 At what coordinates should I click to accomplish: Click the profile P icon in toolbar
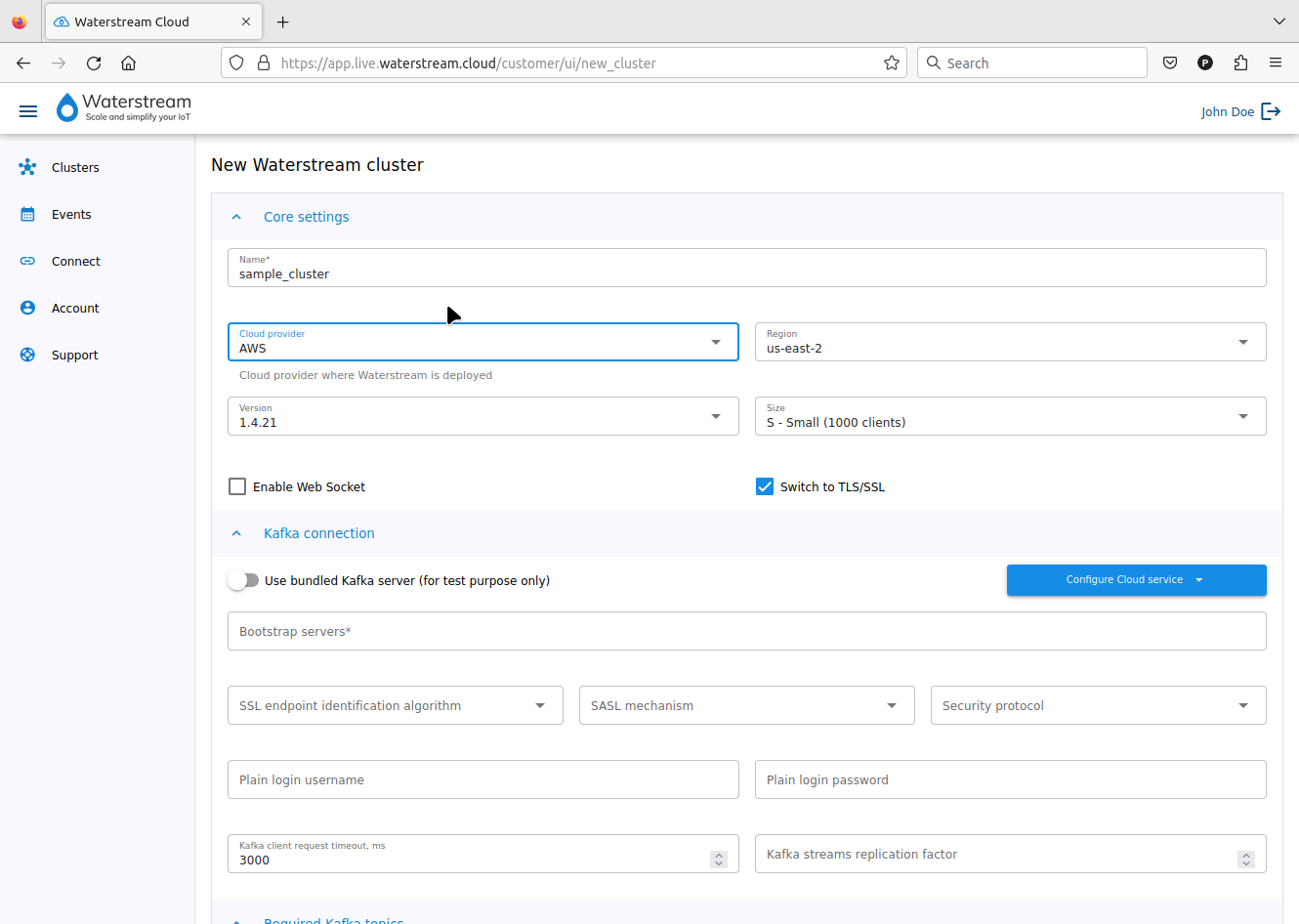click(x=1205, y=63)
